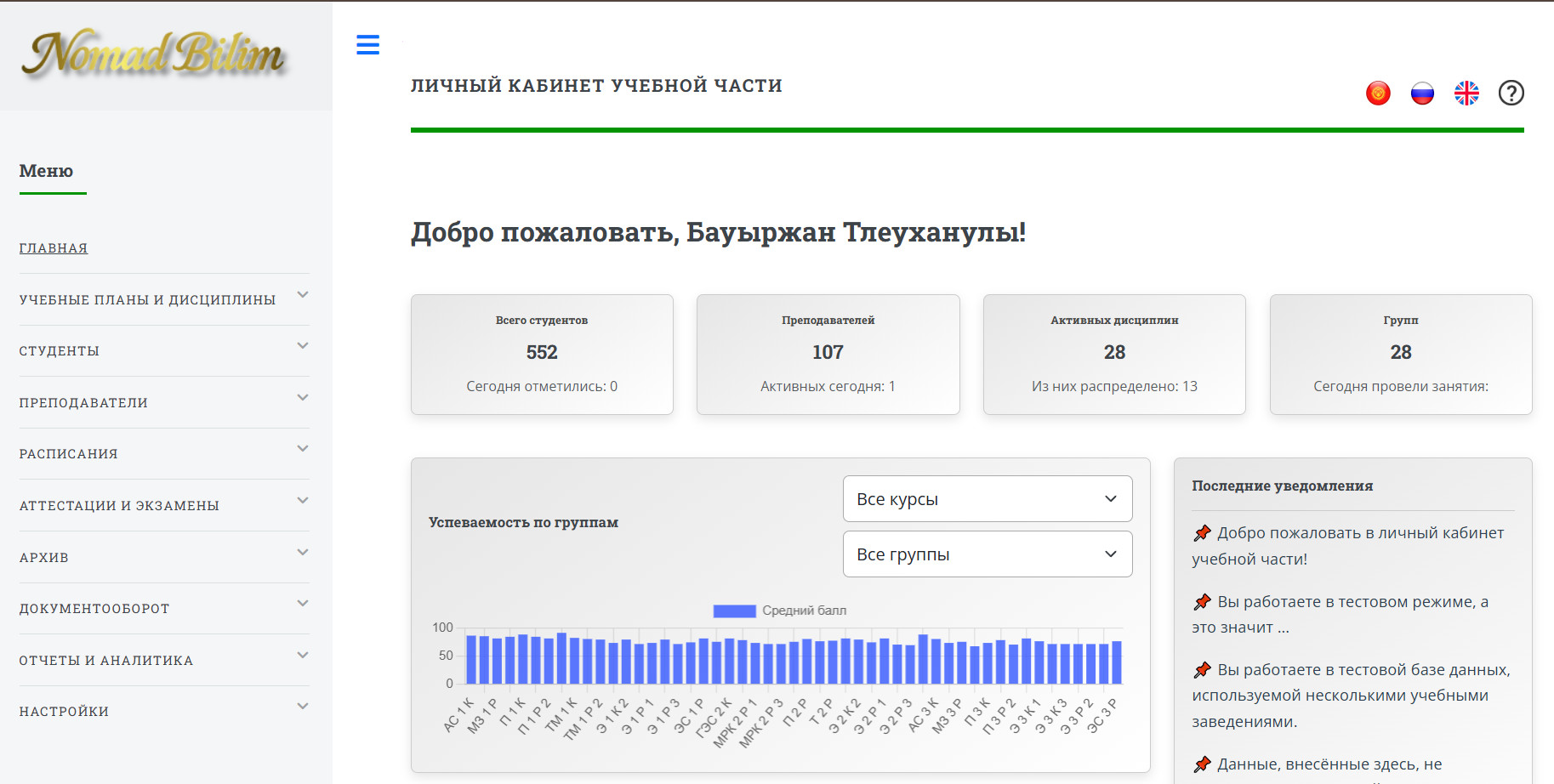Viewport: 1554px width, 784px height.
Task: Open the Все курсы dropdown
Action: pyautogui.click(x=987, y=499)
